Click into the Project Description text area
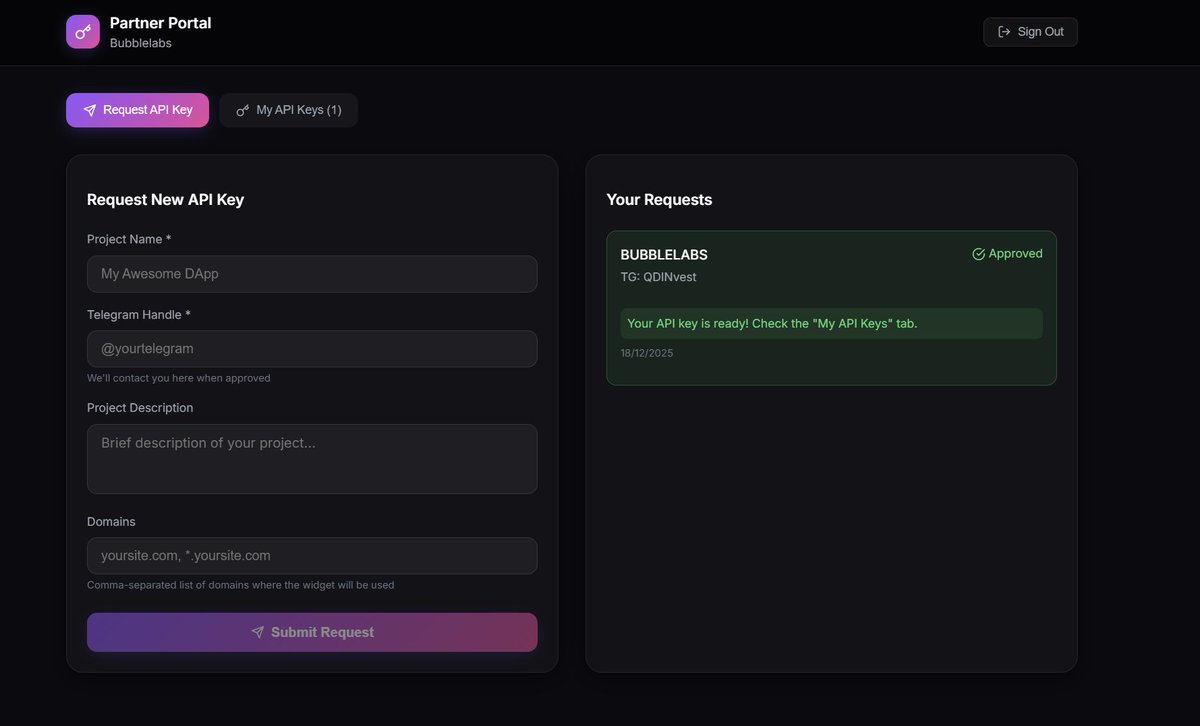This screenshot has width=1200, height=726. coord(312,459)
